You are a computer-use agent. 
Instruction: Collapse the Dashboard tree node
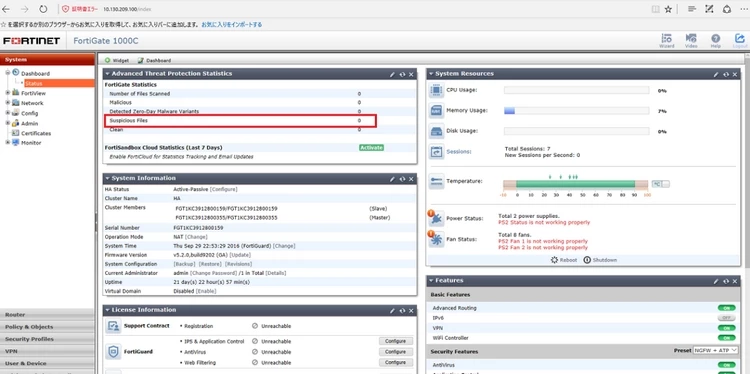tap(8, 73)
